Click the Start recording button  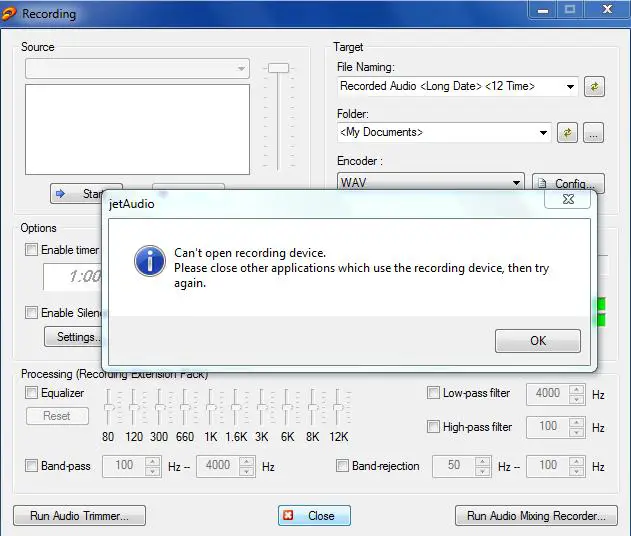click(x=76, y=194)
